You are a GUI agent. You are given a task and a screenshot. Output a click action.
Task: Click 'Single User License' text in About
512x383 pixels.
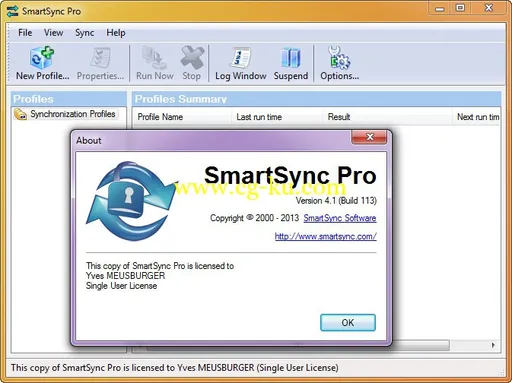[x=121, y=286]
